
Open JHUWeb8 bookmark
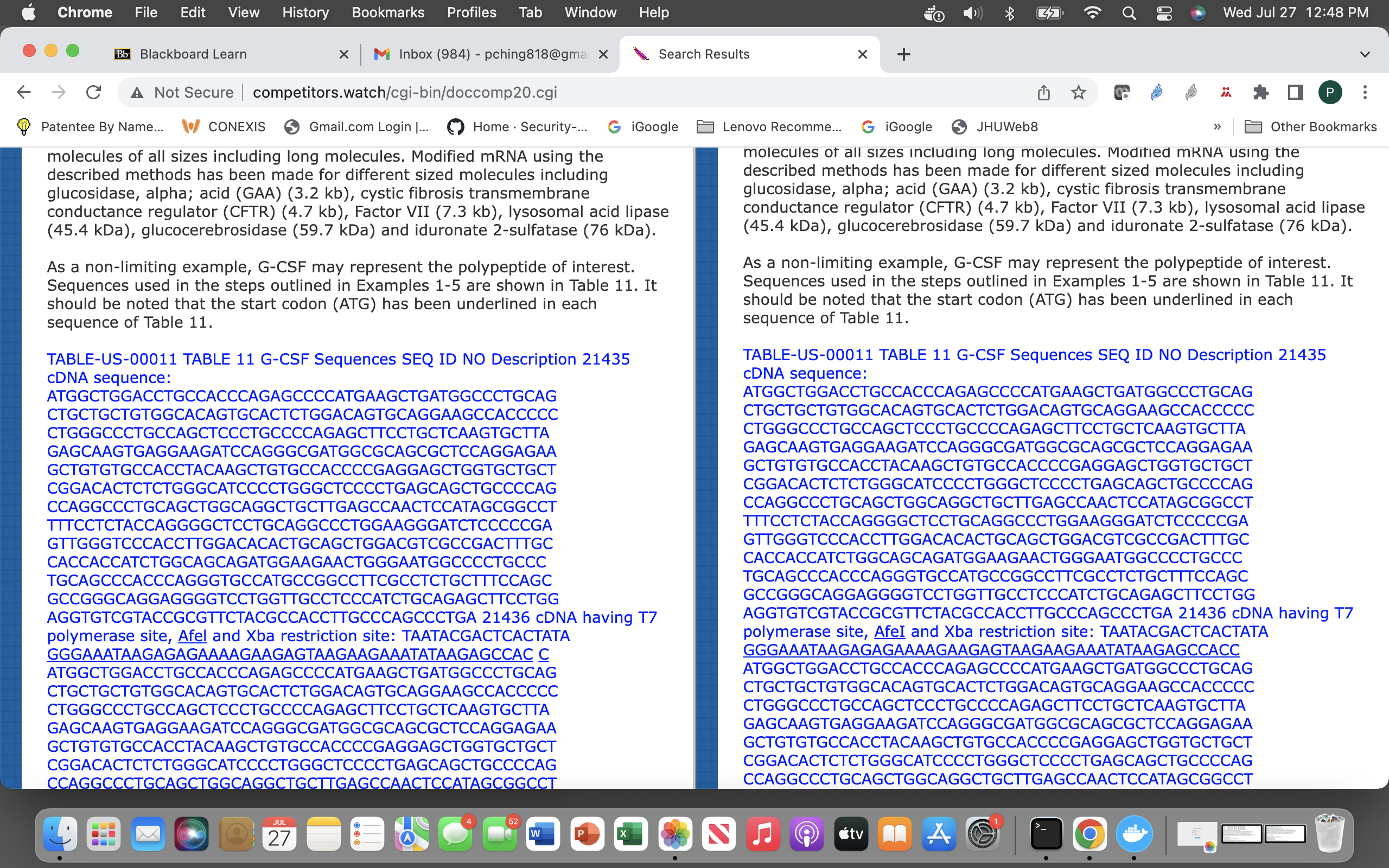(995, 127)
